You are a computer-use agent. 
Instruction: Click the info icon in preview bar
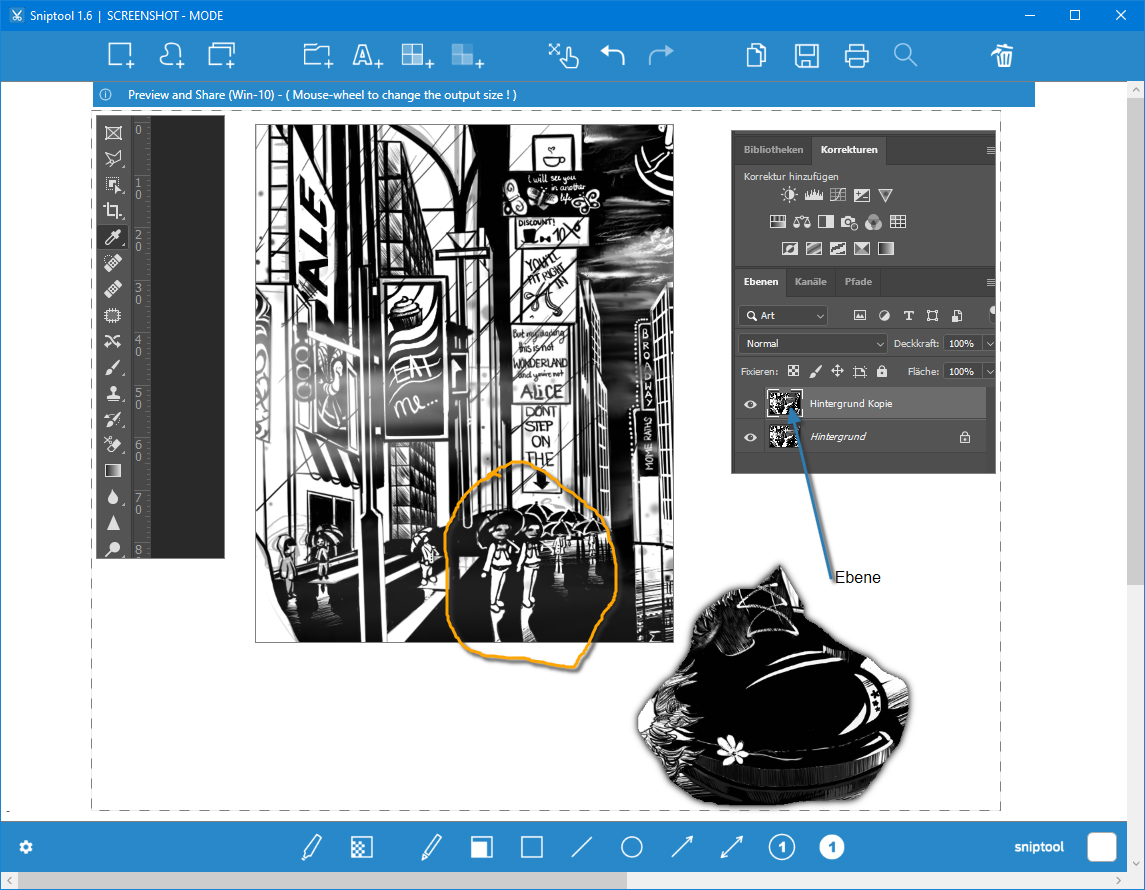point(106,95)
